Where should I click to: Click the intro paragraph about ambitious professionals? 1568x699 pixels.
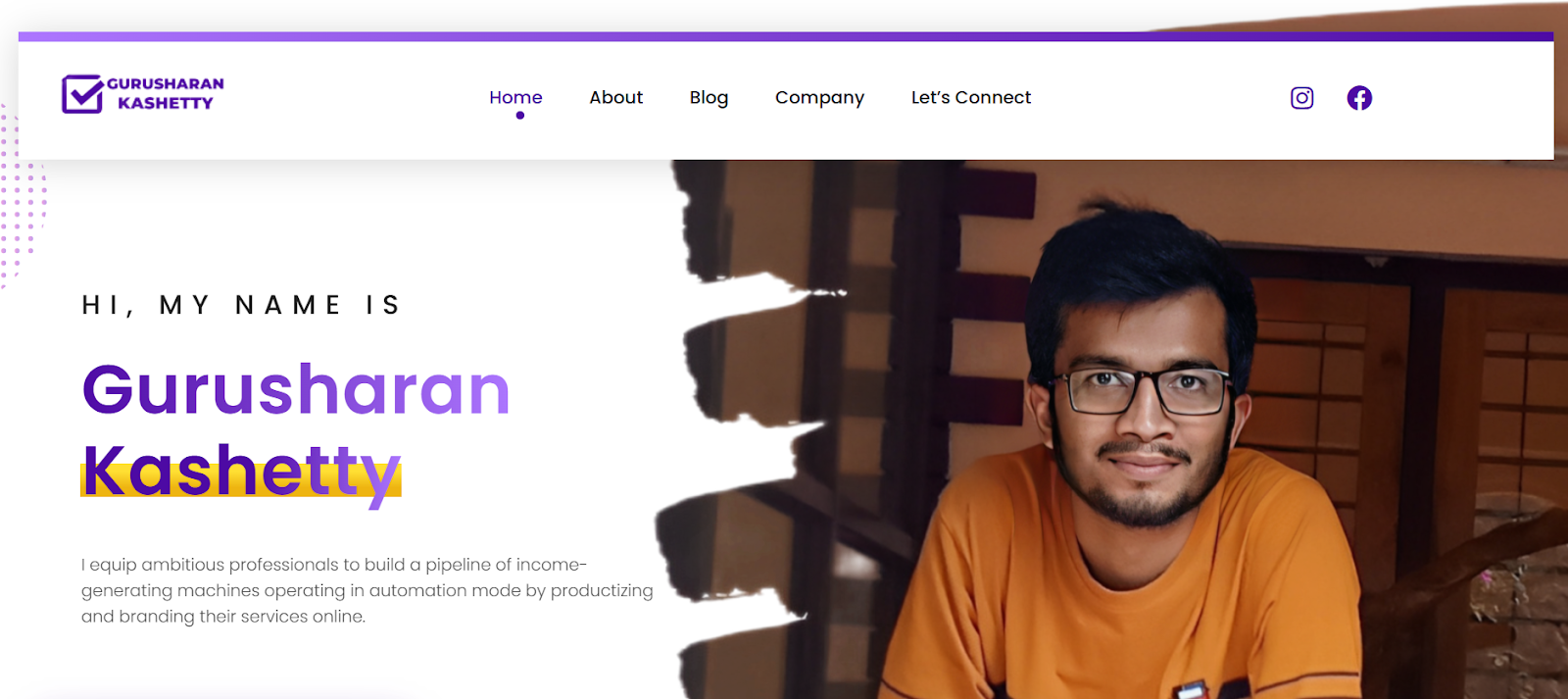[367, 590]
